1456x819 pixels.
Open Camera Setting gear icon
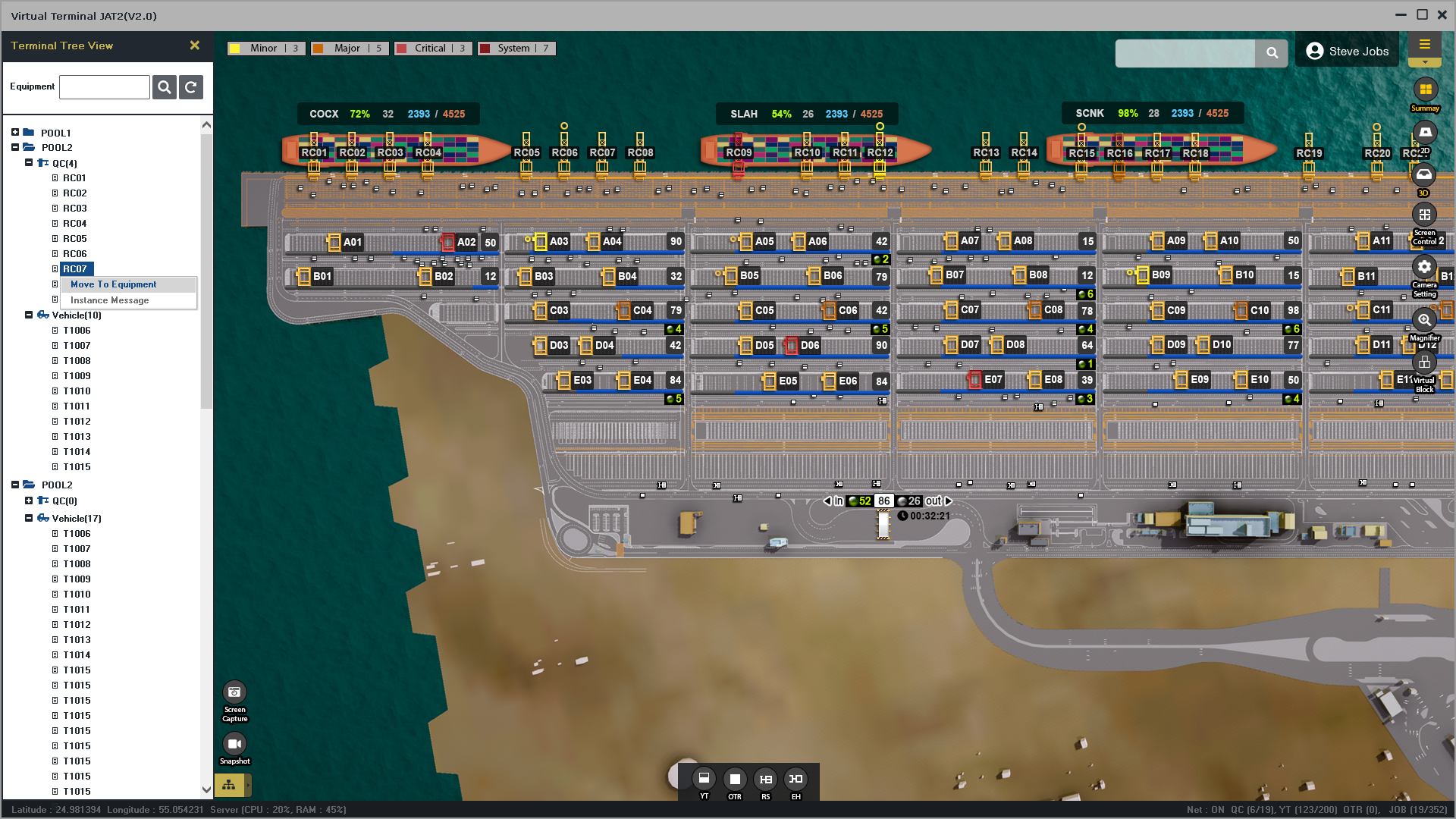click(1424, 267)
